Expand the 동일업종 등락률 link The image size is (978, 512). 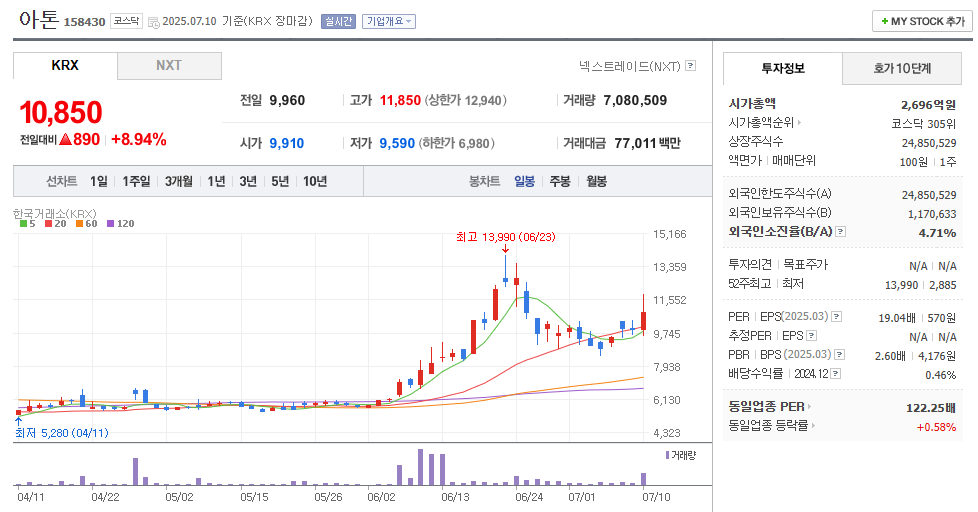tap(772, 425)
